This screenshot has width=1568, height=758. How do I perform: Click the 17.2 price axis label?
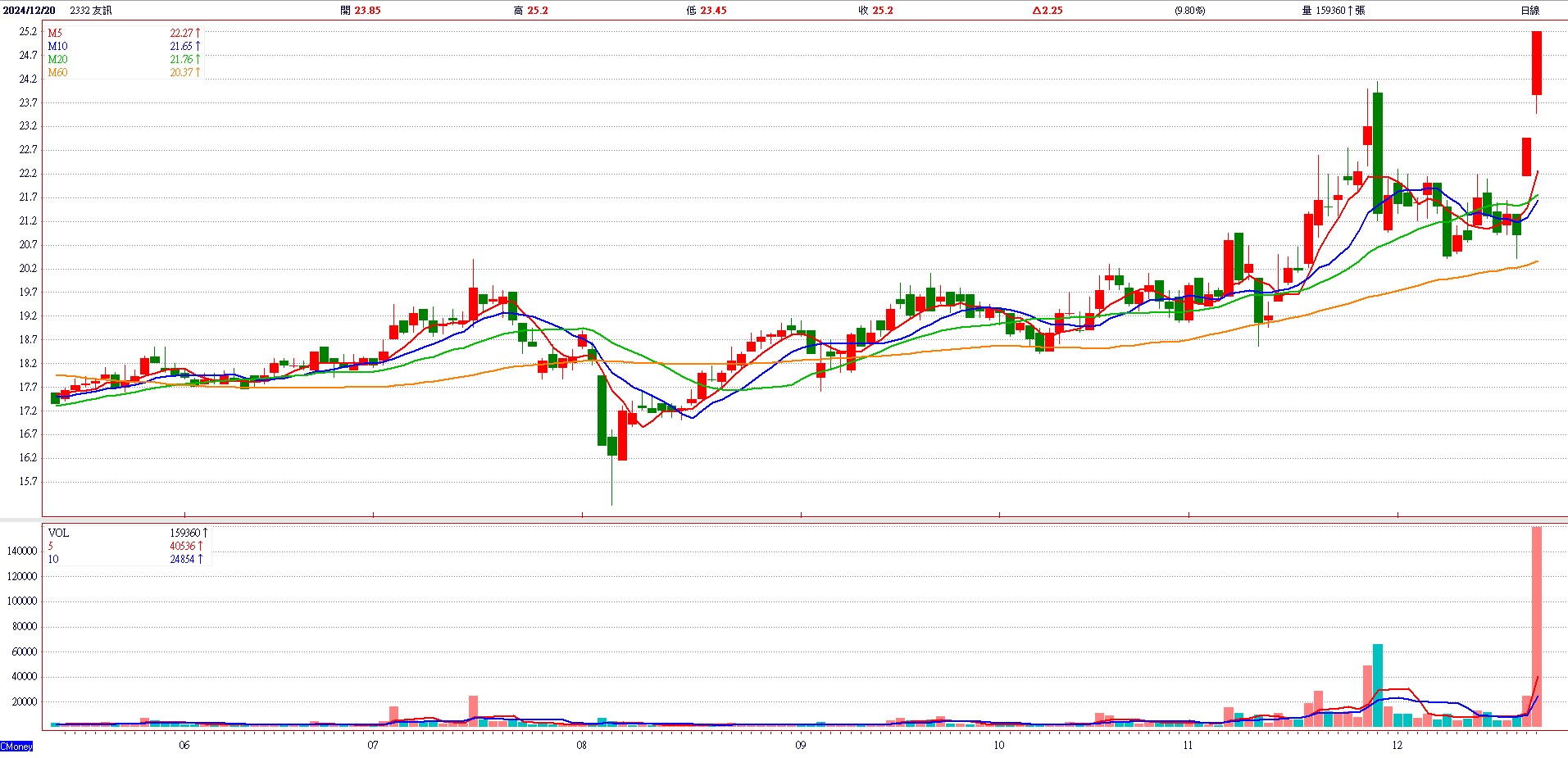click(x=28, y=411)
